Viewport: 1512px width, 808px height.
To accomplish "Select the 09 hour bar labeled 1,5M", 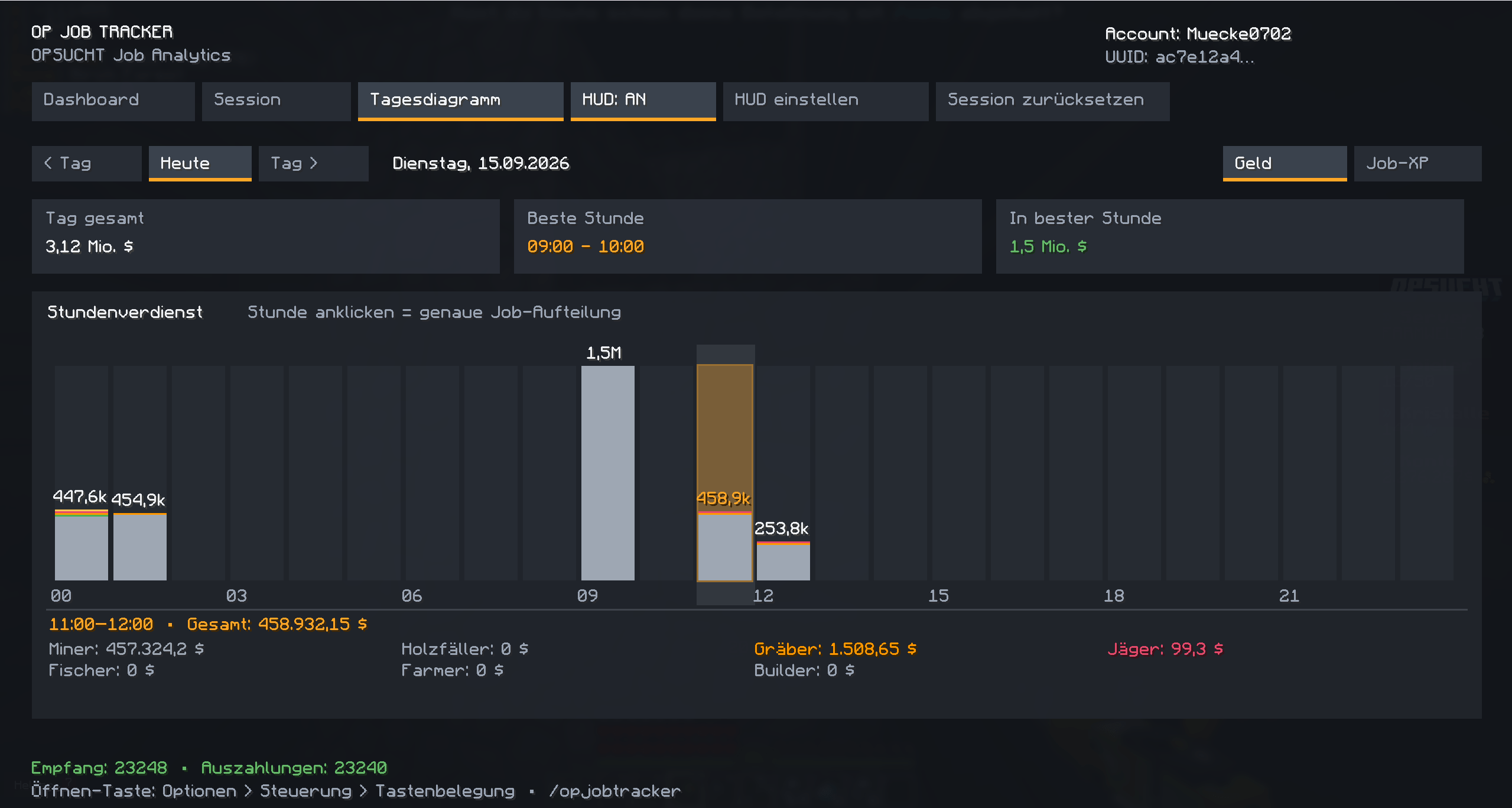I will click(x=607, y=473).
